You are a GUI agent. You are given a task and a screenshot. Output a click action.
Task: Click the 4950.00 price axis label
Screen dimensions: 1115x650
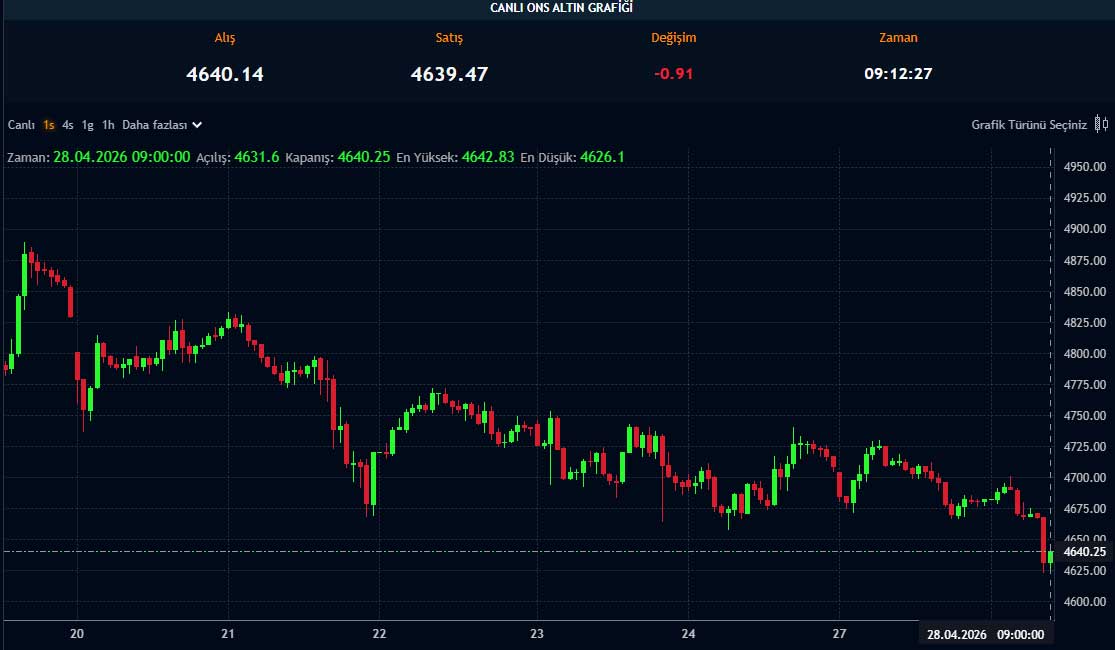point(1085,167)
